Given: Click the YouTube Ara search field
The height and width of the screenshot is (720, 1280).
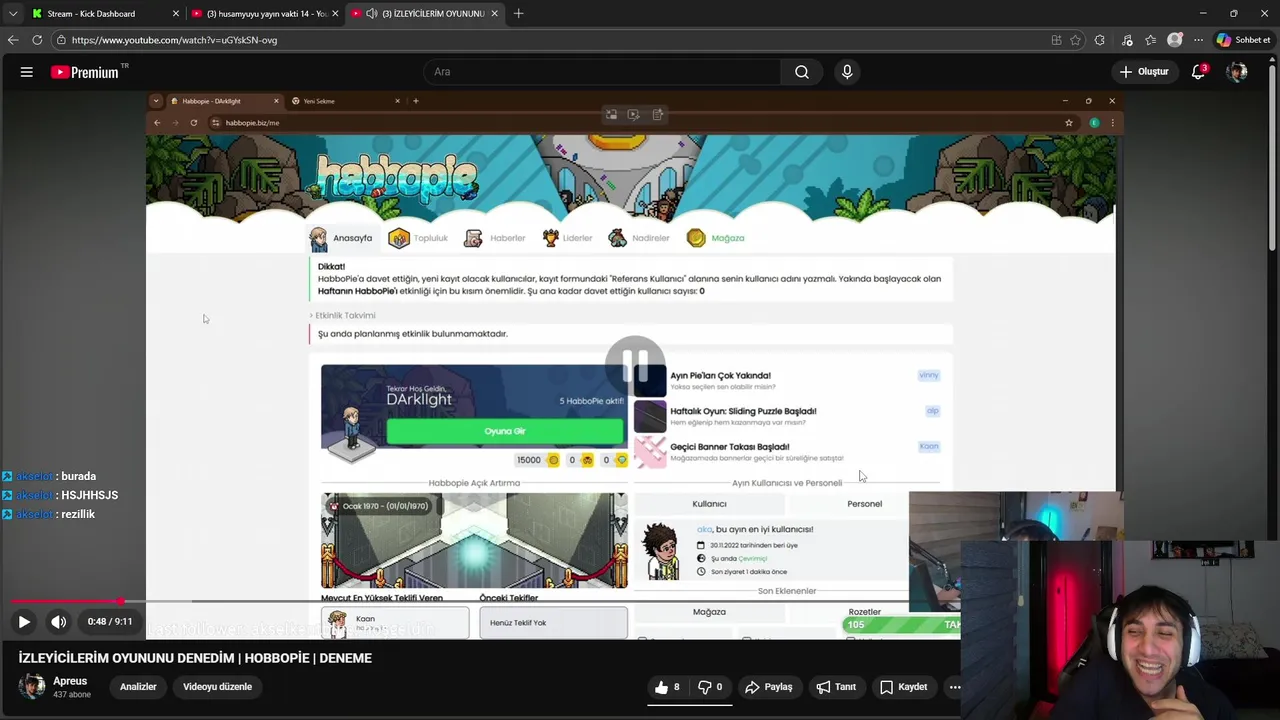Looking at the screenshot, I should [x=602, y=72].
